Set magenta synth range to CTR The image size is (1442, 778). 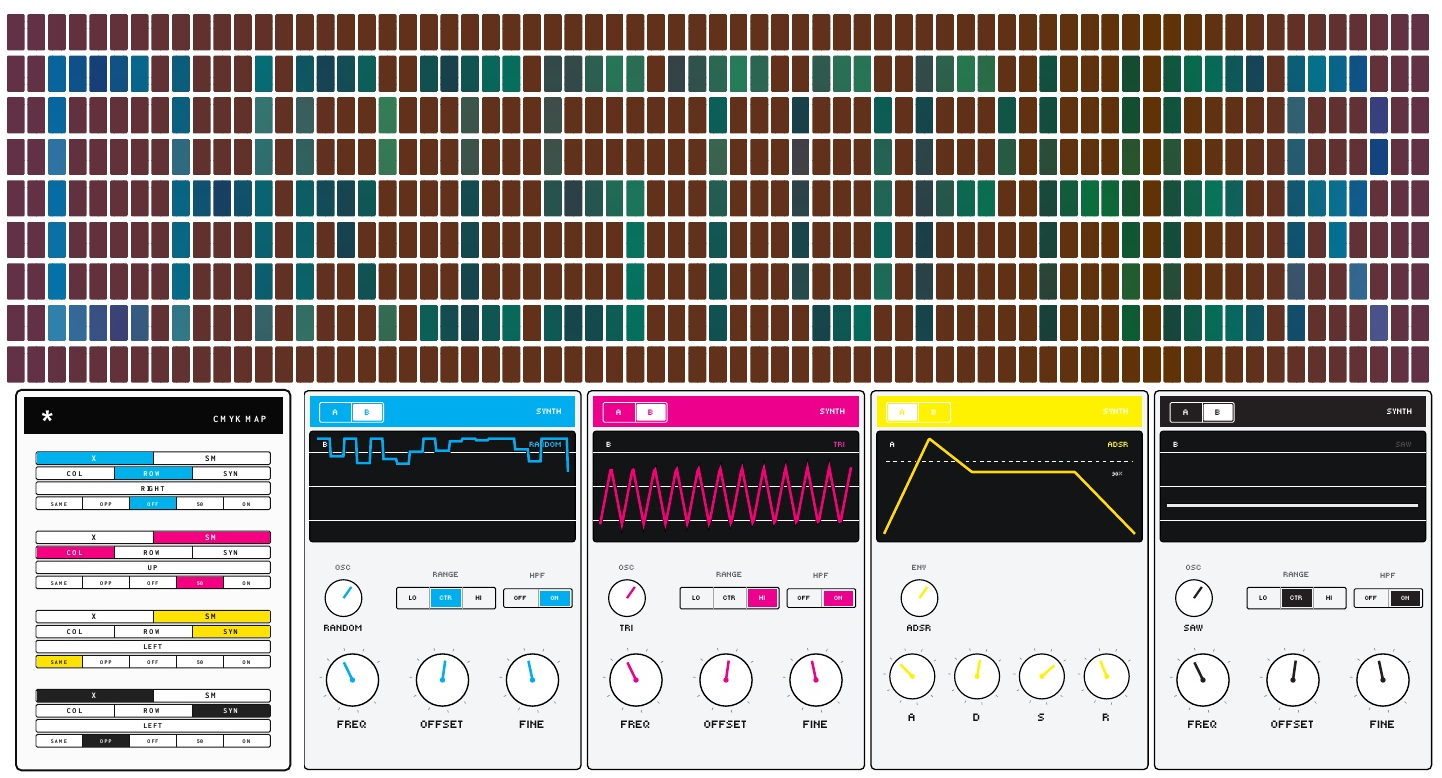coord(729,598)
